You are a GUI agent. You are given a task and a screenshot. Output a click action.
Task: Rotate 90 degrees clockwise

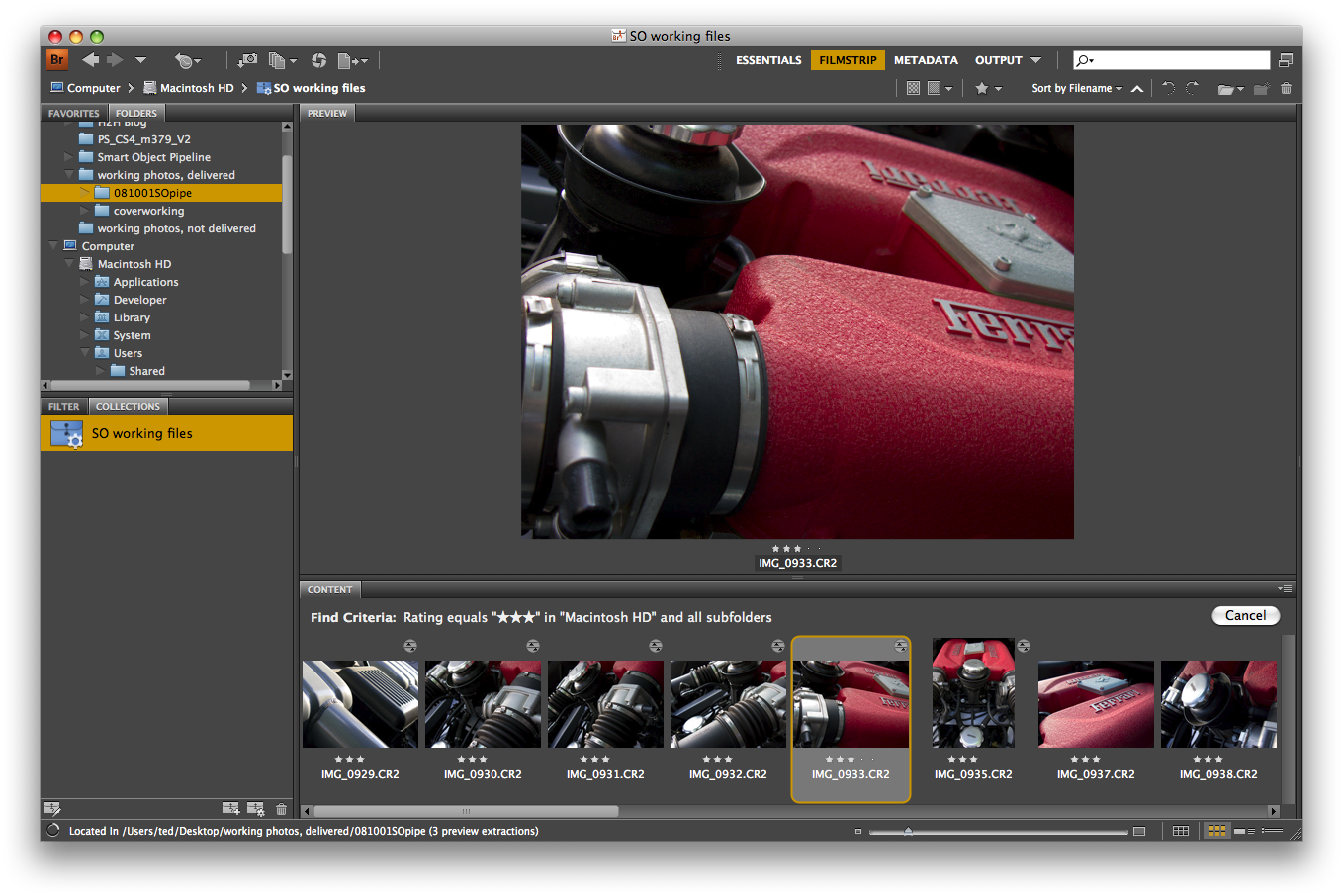click(1192, 88)
